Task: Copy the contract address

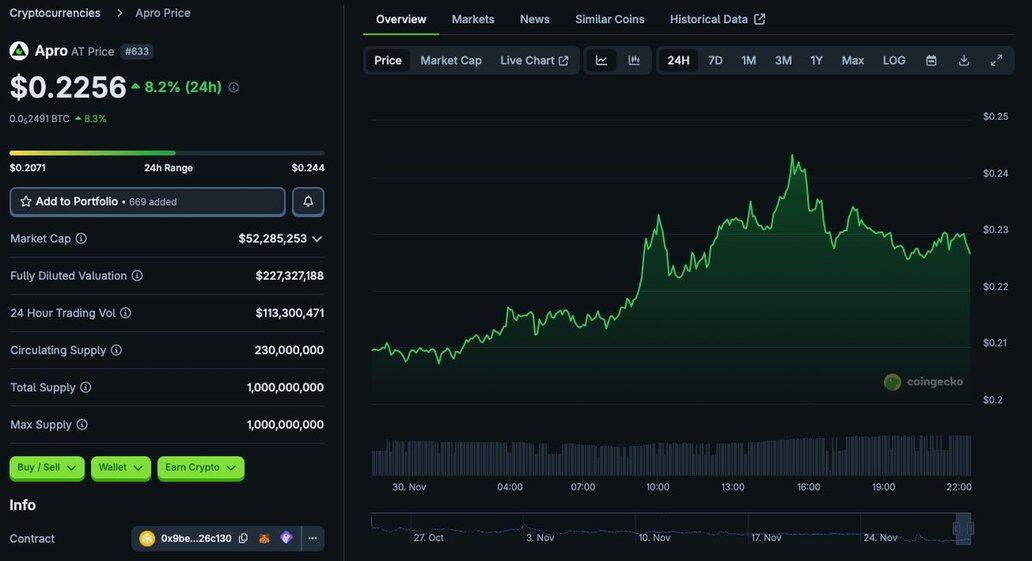Action: [243, 538]
